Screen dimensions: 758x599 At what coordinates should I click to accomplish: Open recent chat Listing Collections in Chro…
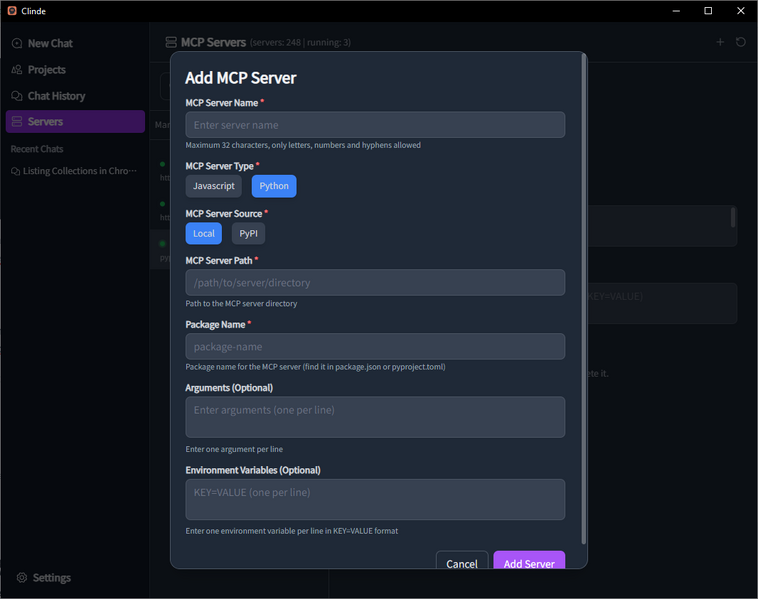click(x=74, y=171)
